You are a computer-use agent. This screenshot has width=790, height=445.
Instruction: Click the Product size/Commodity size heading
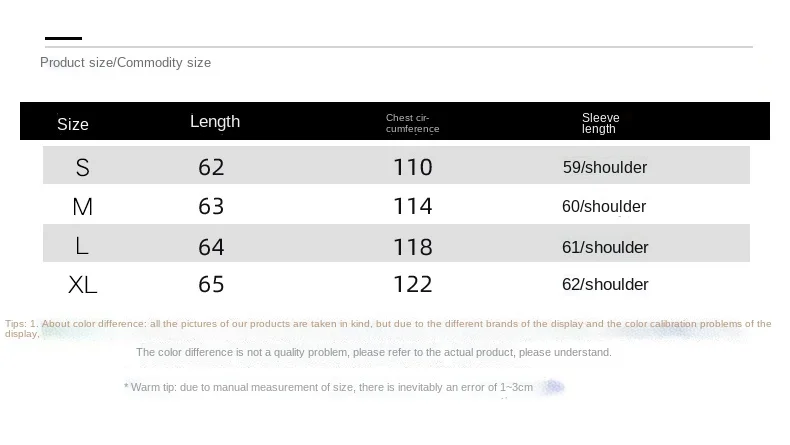pyautogui.click(x=125, y=62)
